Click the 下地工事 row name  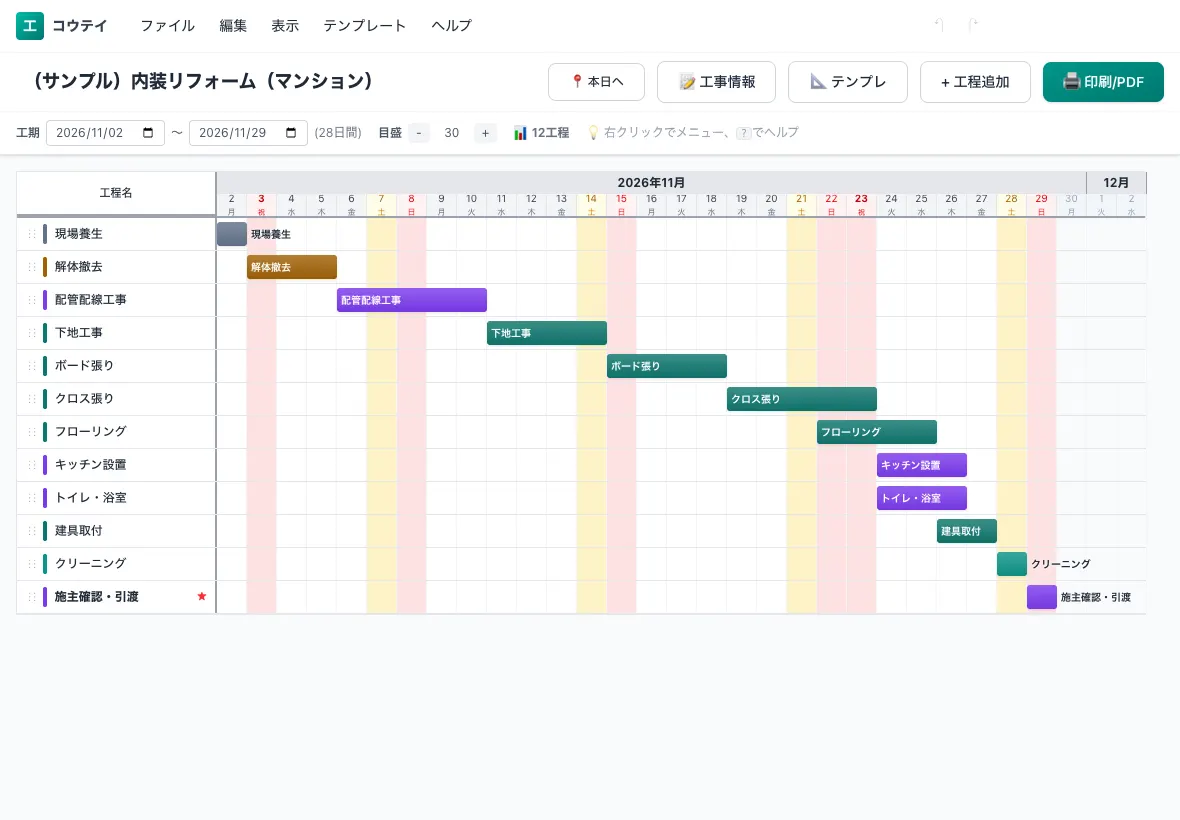[x=79, y=333]
